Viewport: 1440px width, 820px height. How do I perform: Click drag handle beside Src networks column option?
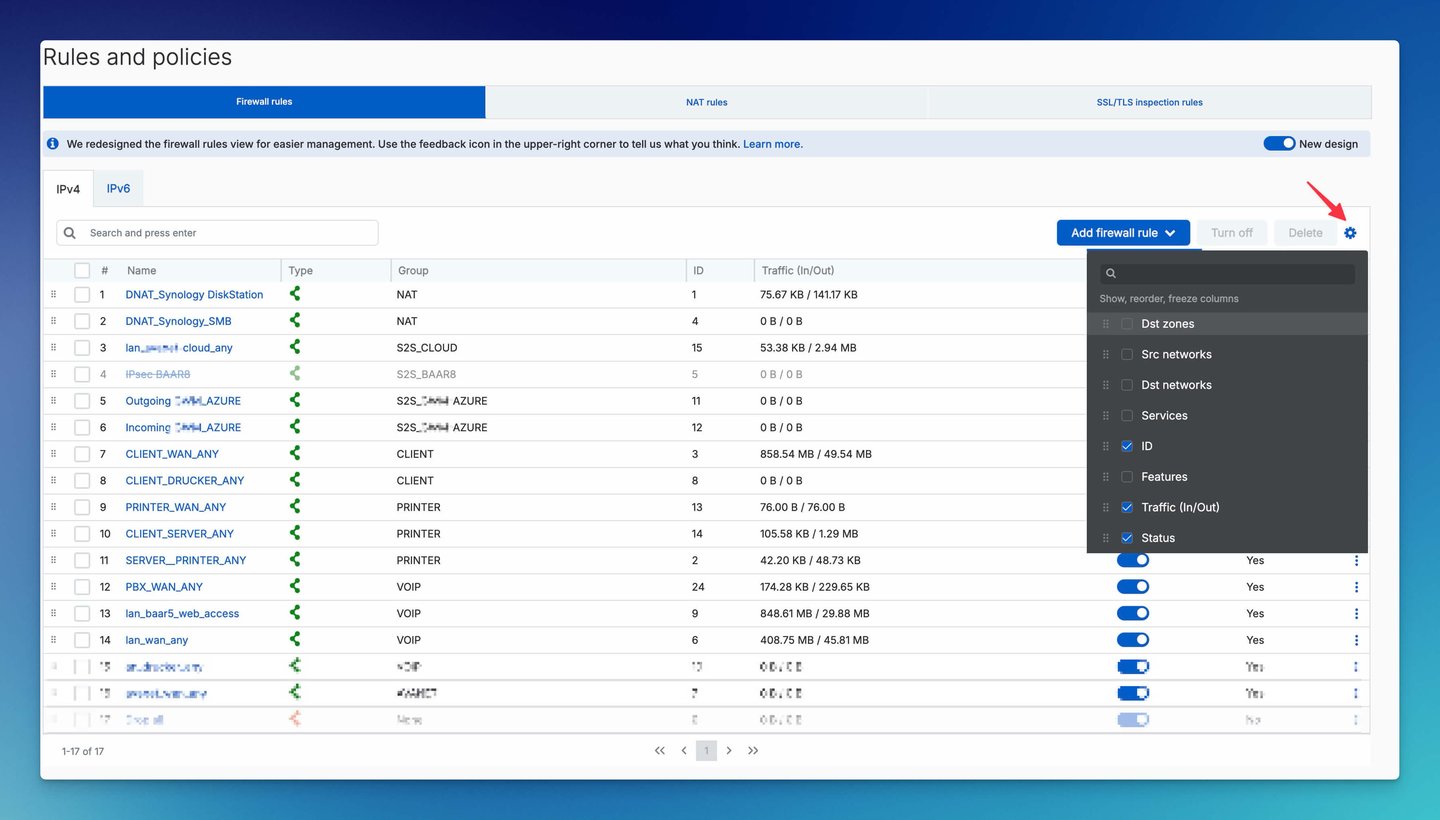tap(1106, 355)
